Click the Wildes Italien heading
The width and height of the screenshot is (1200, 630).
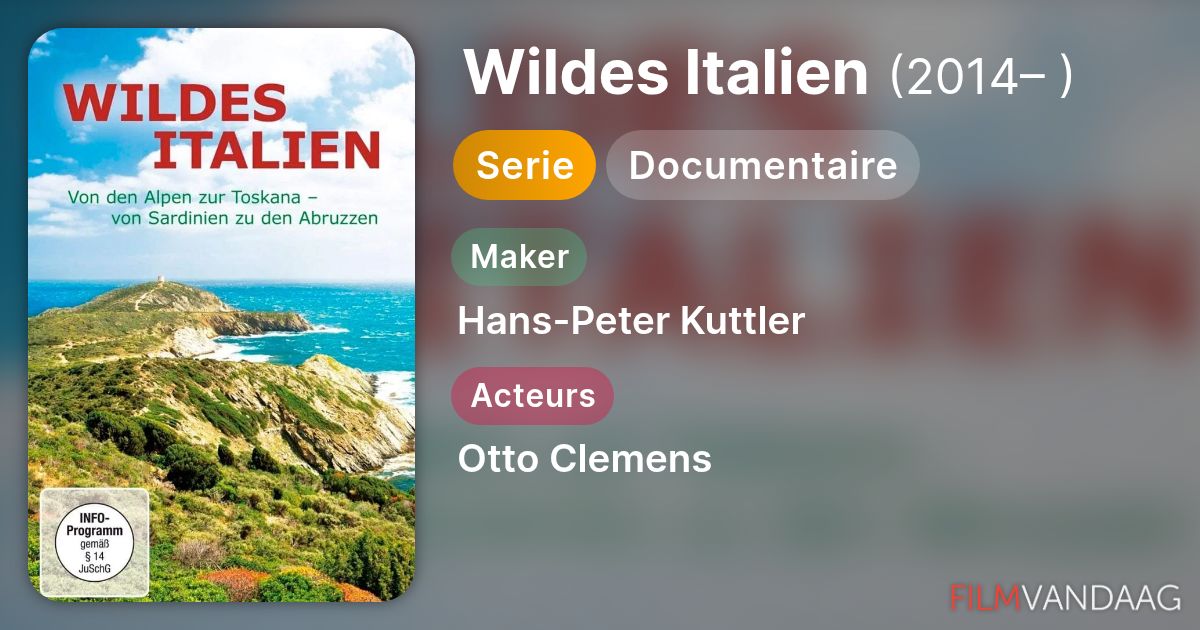coord(666,72)
